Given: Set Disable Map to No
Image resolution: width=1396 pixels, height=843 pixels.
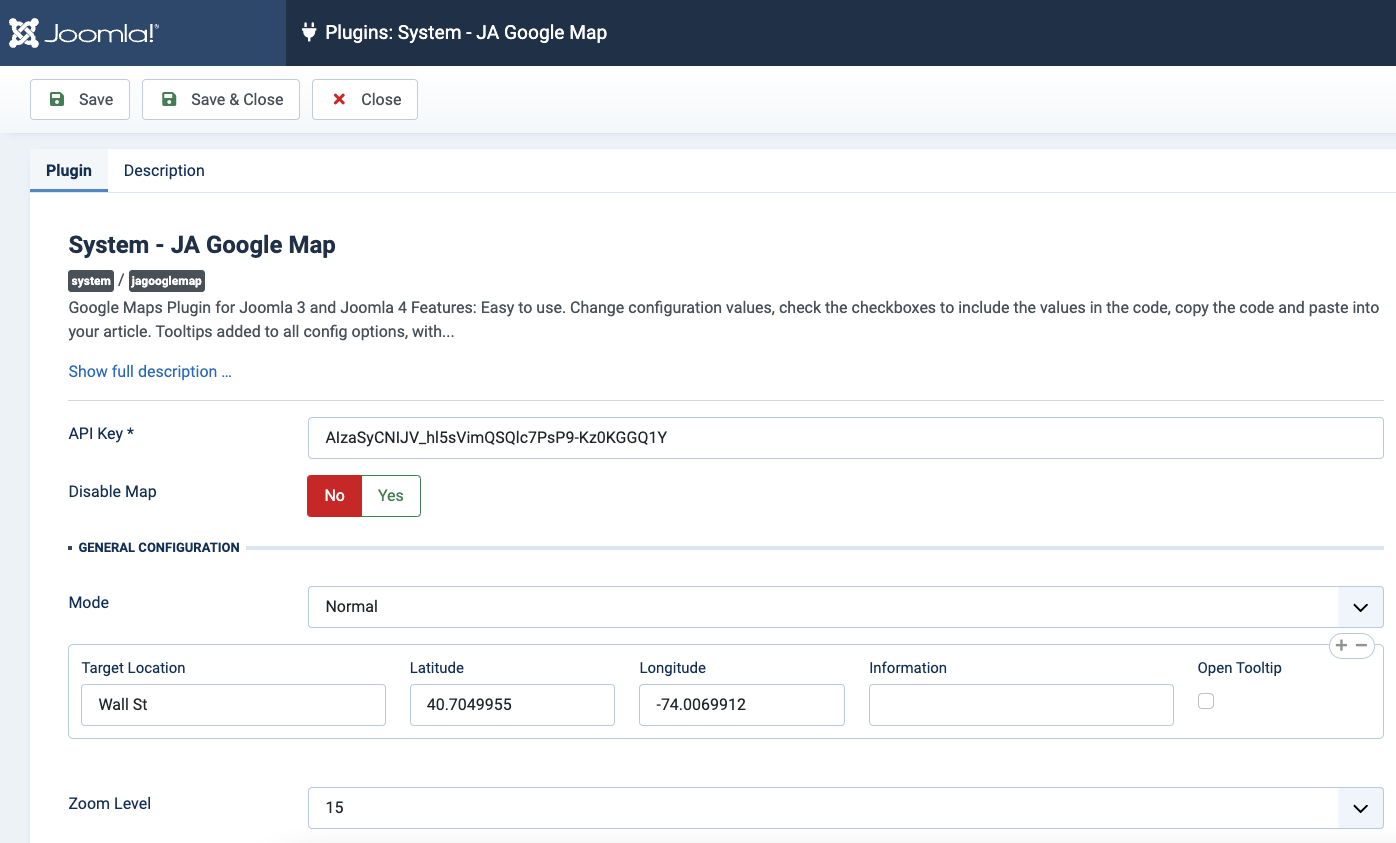Looking at the screenshot, I should tap(334, 496).
